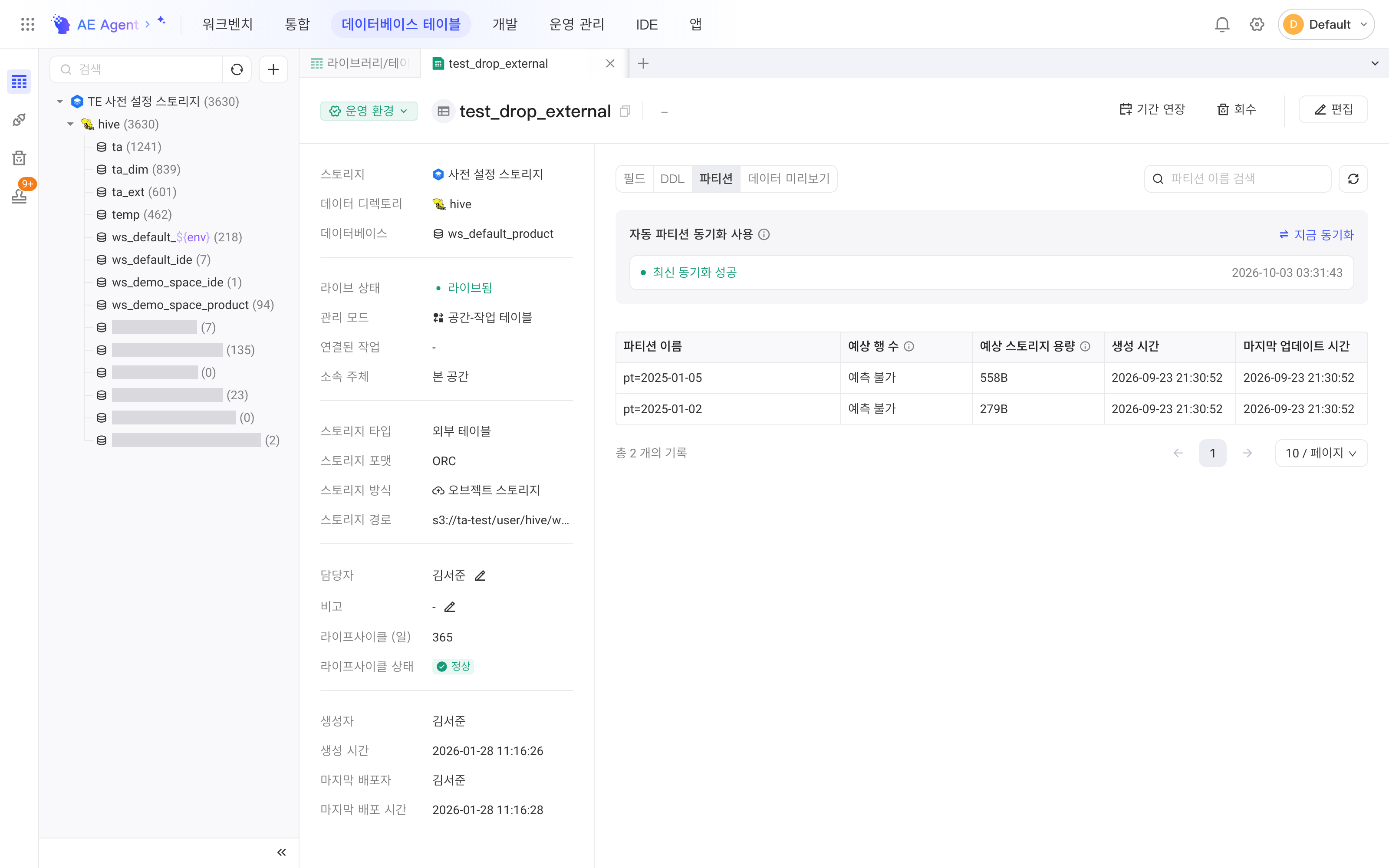The width and height of the screenshot is (1389, 868).
Task: Expand the tab list chevron at right
Action: click(x=1375, y=64)
